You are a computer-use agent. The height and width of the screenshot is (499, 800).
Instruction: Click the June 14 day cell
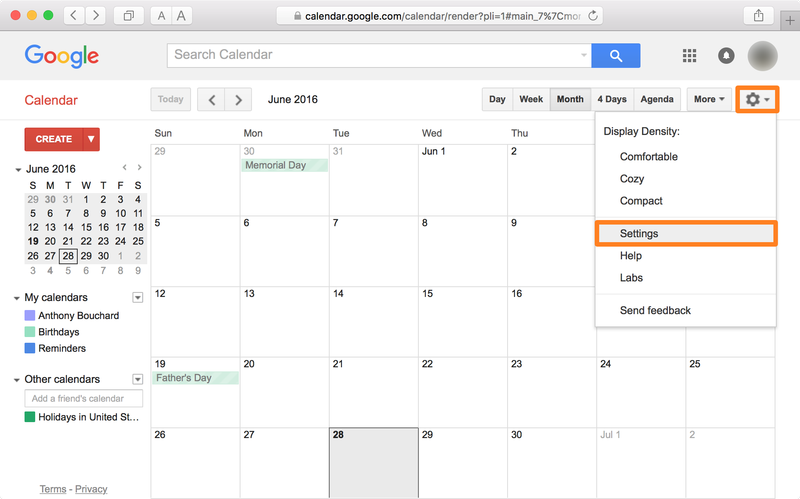(x=373, y=322)
